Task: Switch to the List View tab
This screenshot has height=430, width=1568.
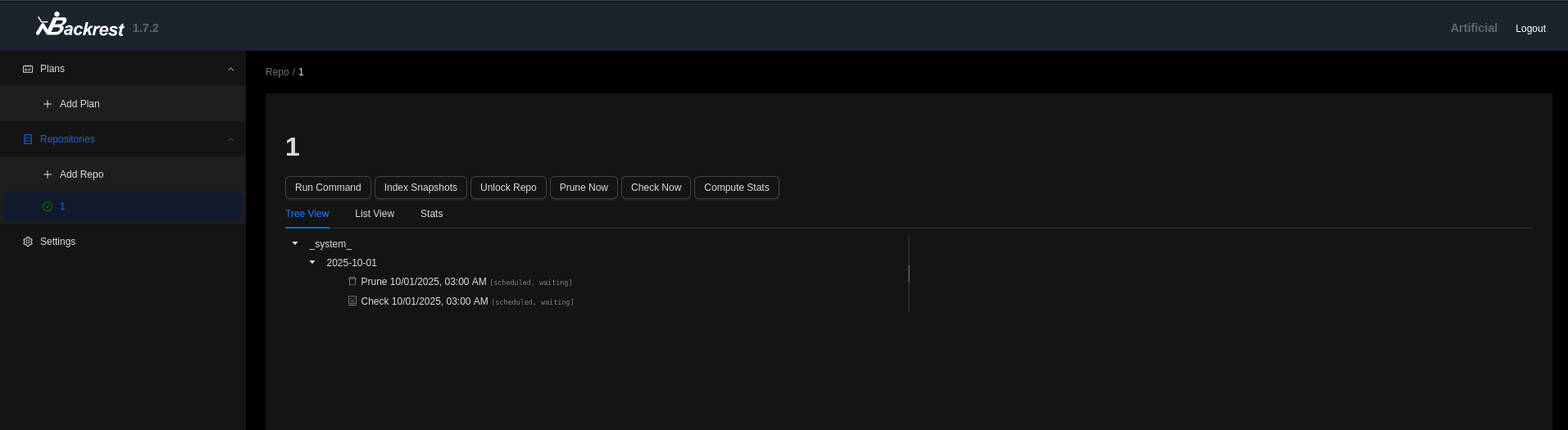Action: point(375,214)
